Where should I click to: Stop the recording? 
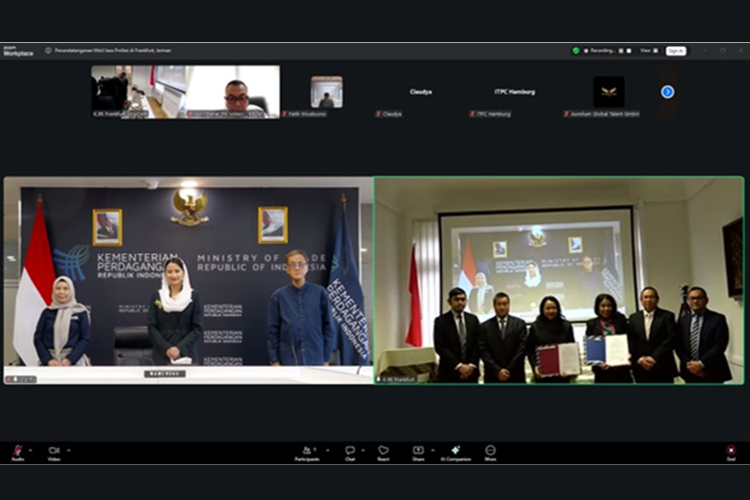(x=629, y=50)
